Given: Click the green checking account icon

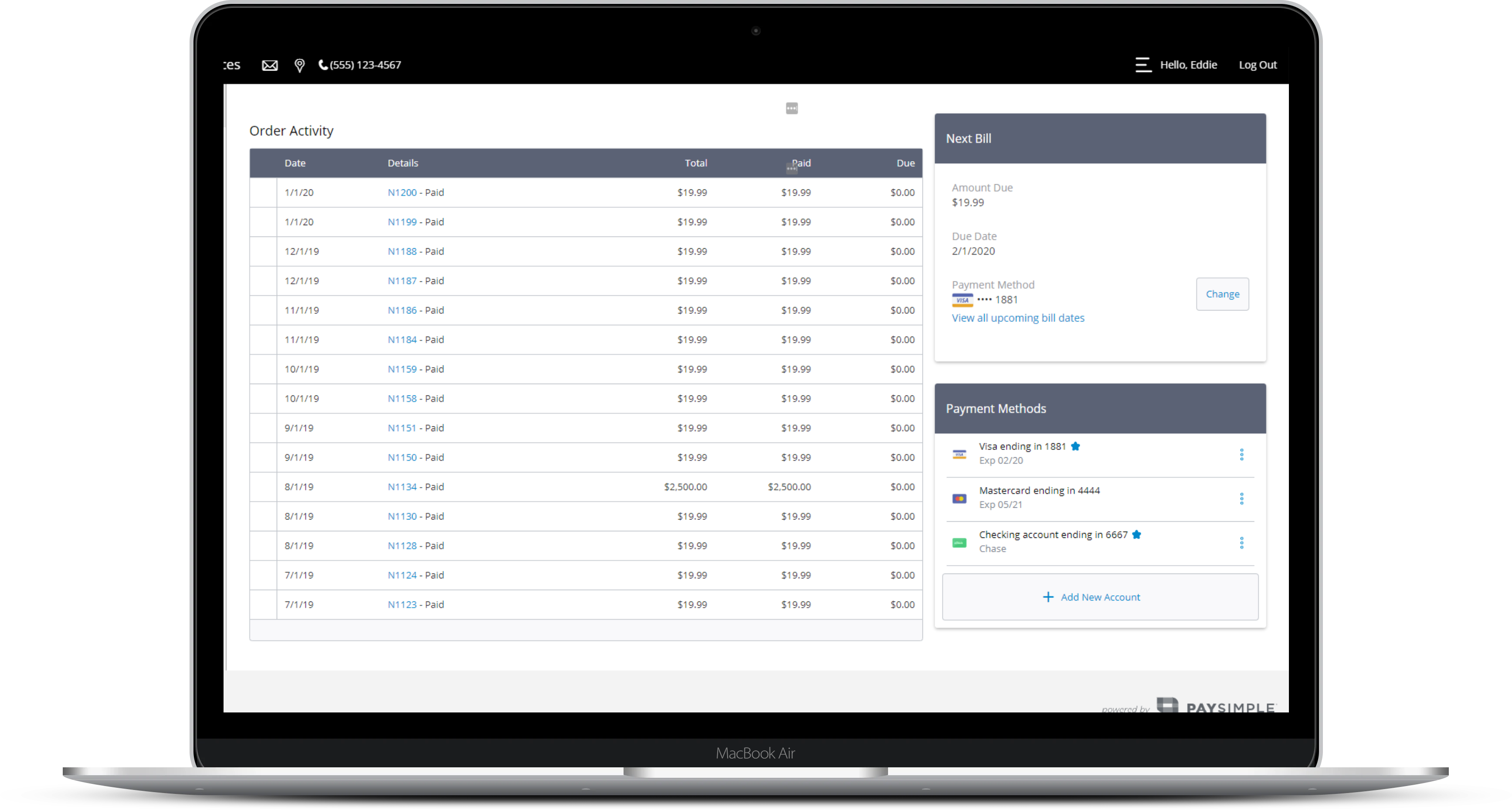Looking at the screenshot, I should [x=959, y=543].
